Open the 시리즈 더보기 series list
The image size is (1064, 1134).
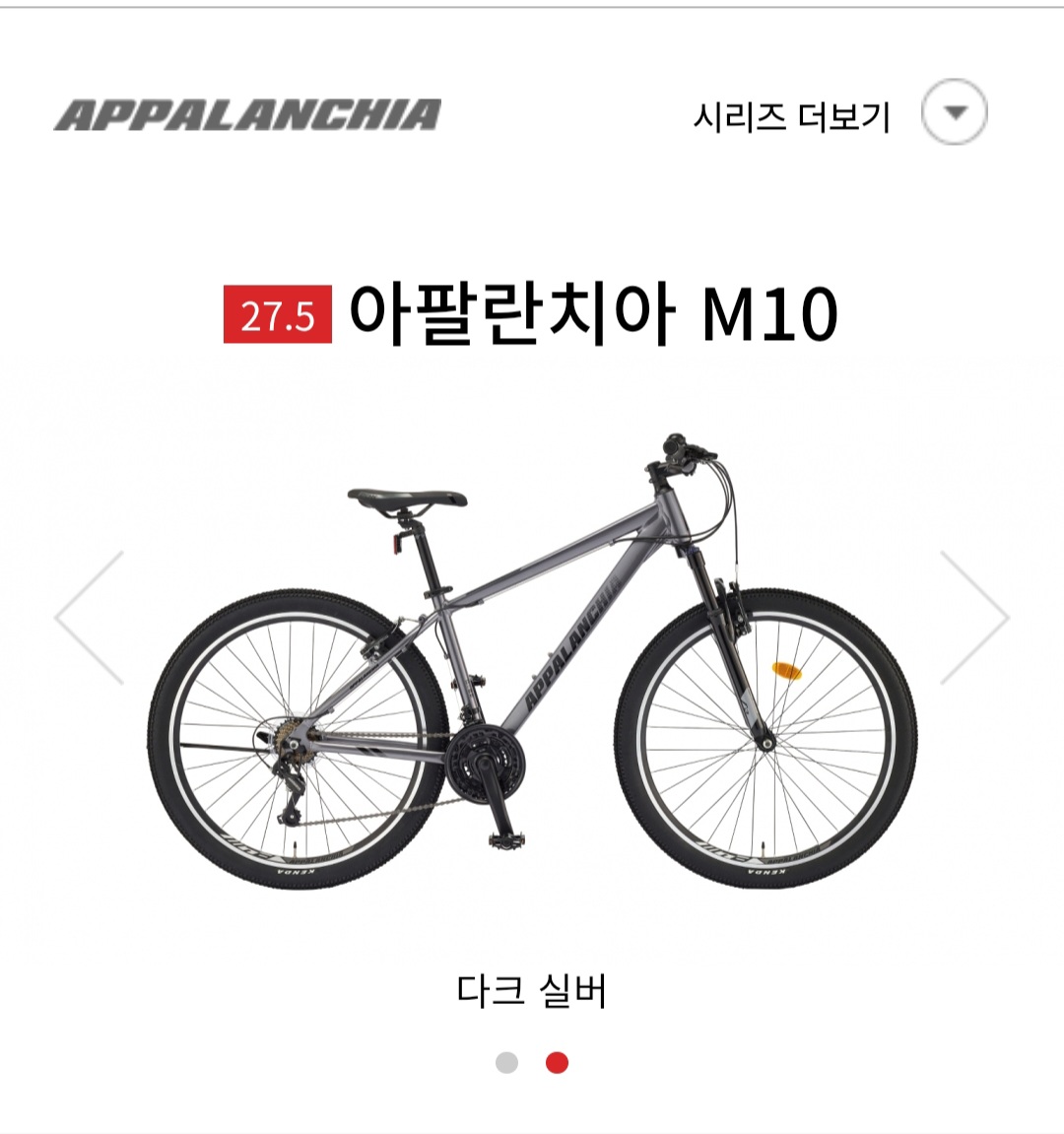(791, 116)
